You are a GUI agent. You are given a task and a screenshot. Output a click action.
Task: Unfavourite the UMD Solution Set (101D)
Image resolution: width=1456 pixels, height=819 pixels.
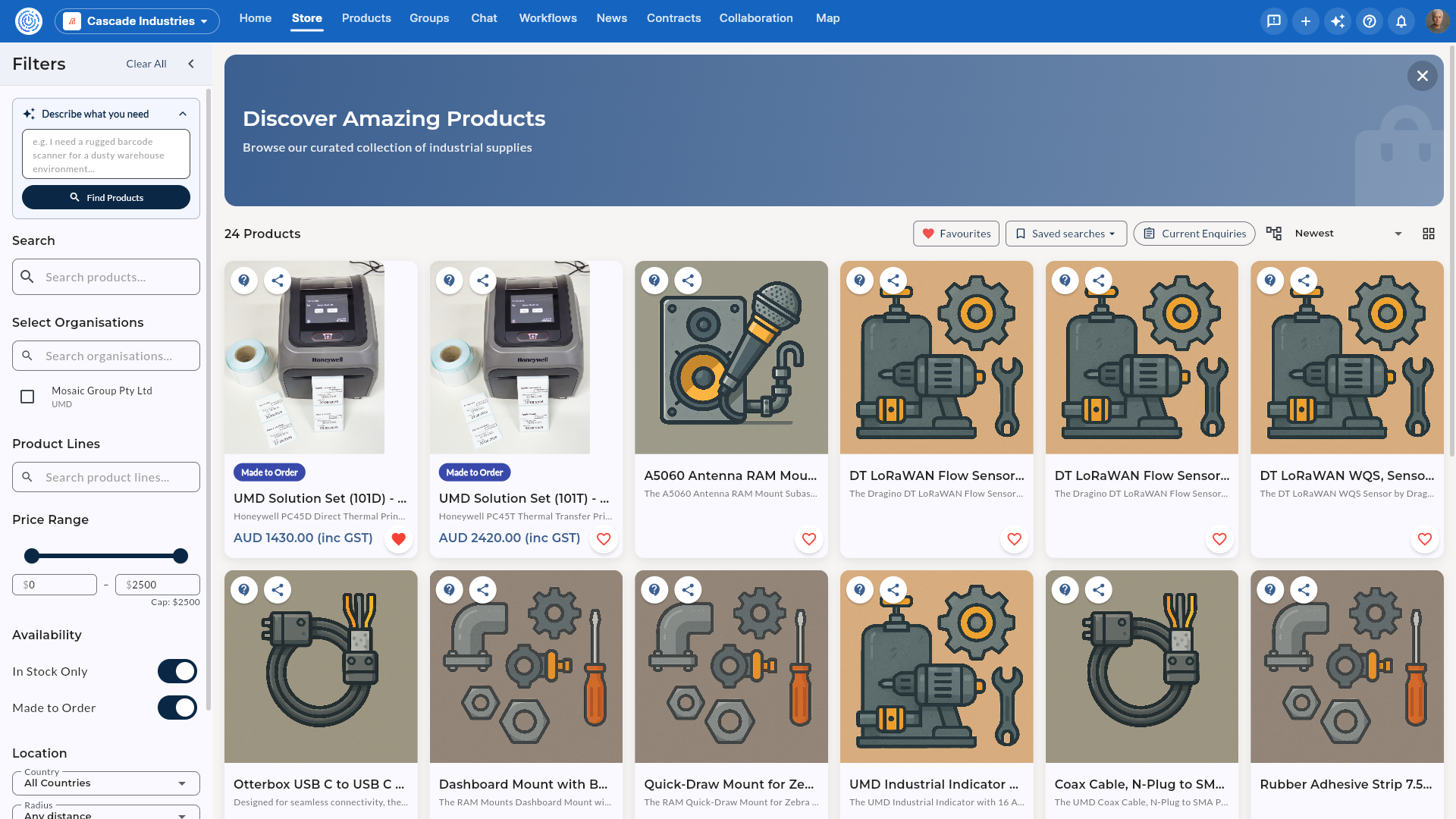tap(399, 539)
